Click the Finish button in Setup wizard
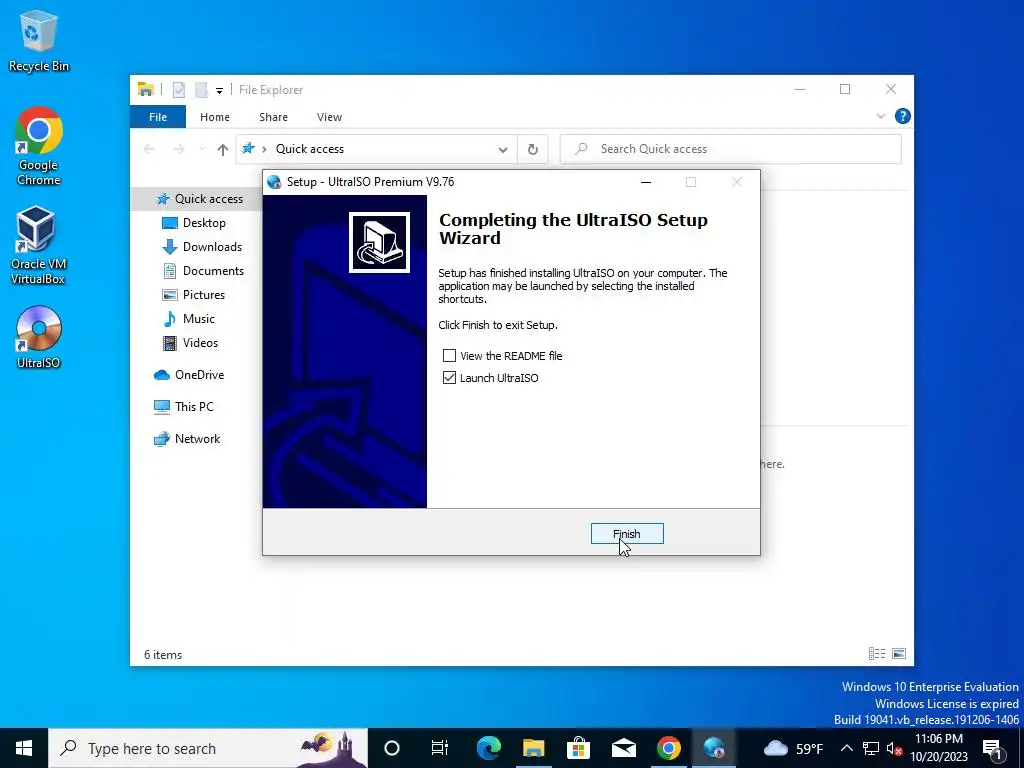Image resolution: width=1024 pixels, height=768 pixels. (x=627, y=534)
